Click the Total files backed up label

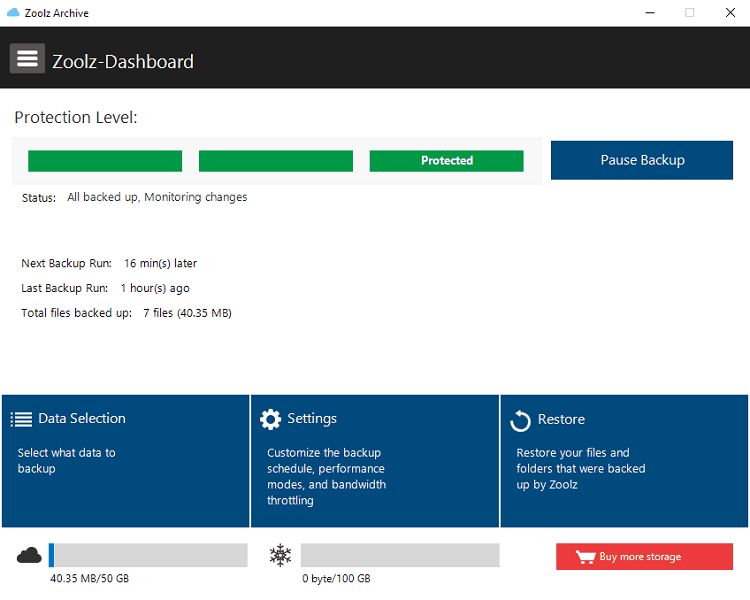(x=77, y=313)
